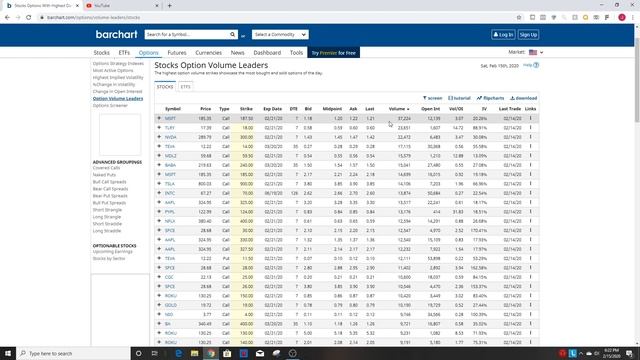Expand the NVDA row plus sign

(x=159, y=137)
